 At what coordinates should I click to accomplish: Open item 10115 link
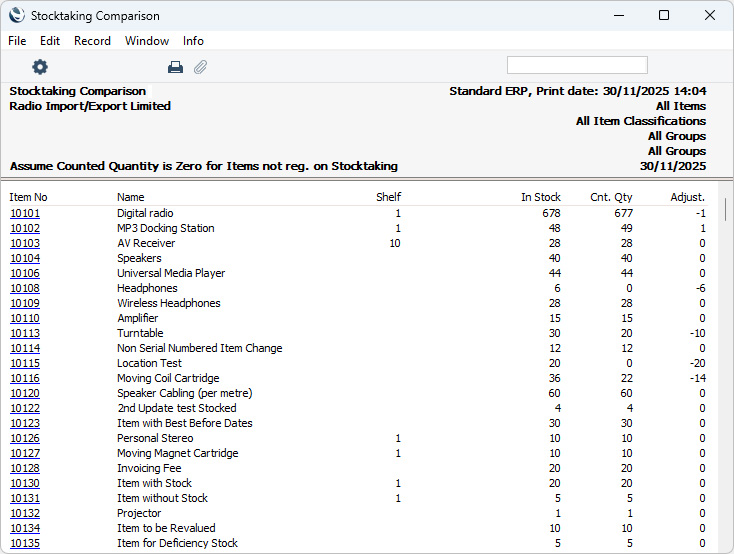(25, 363)
